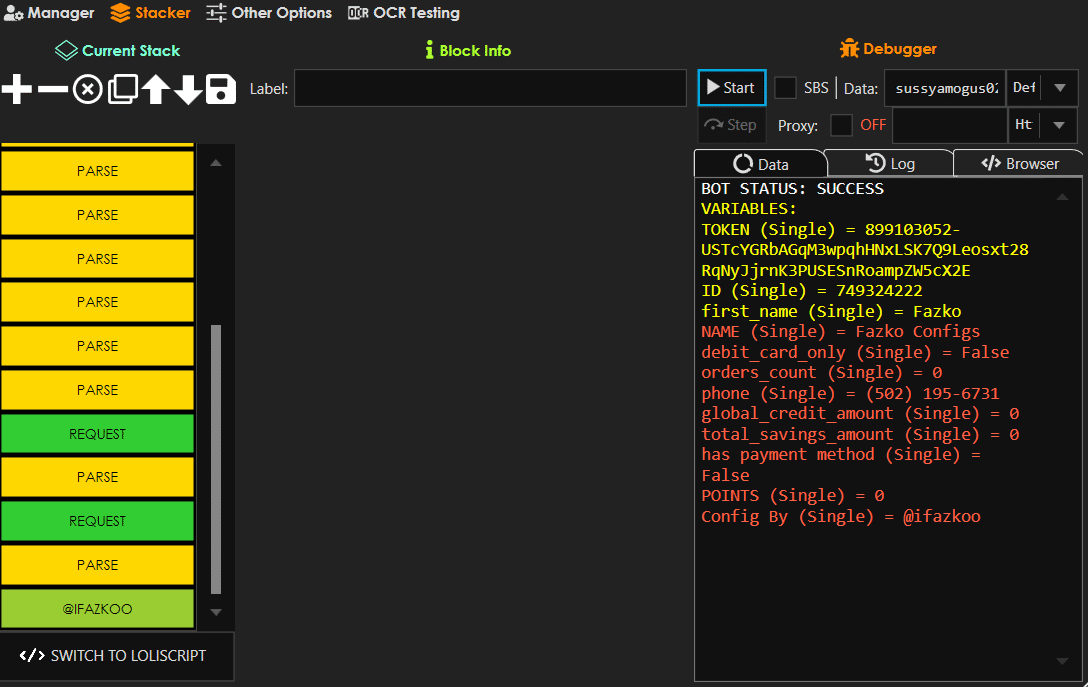Screen dimensions: 1088x687
Task: Enable the SBS checkbox in the Debugger
Action: point(786,87)
